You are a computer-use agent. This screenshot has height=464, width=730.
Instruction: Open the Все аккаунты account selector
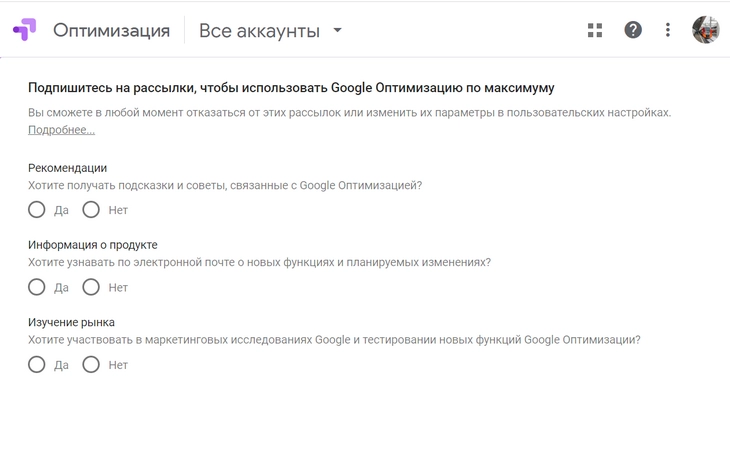pyautogui.click(x=259, y=31)
